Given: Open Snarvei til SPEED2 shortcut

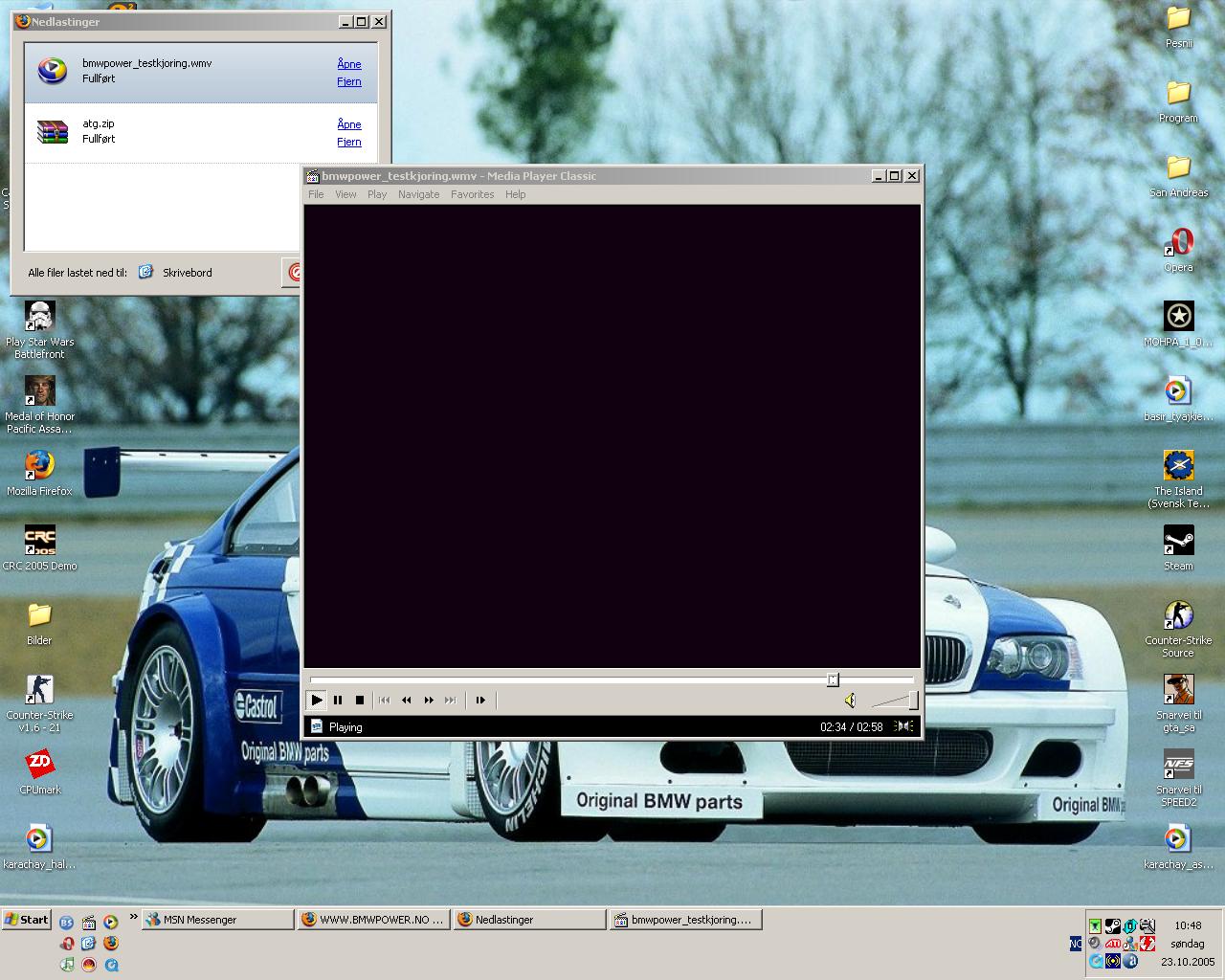Looking at the screenshot, I should [x=1178, y=779].
